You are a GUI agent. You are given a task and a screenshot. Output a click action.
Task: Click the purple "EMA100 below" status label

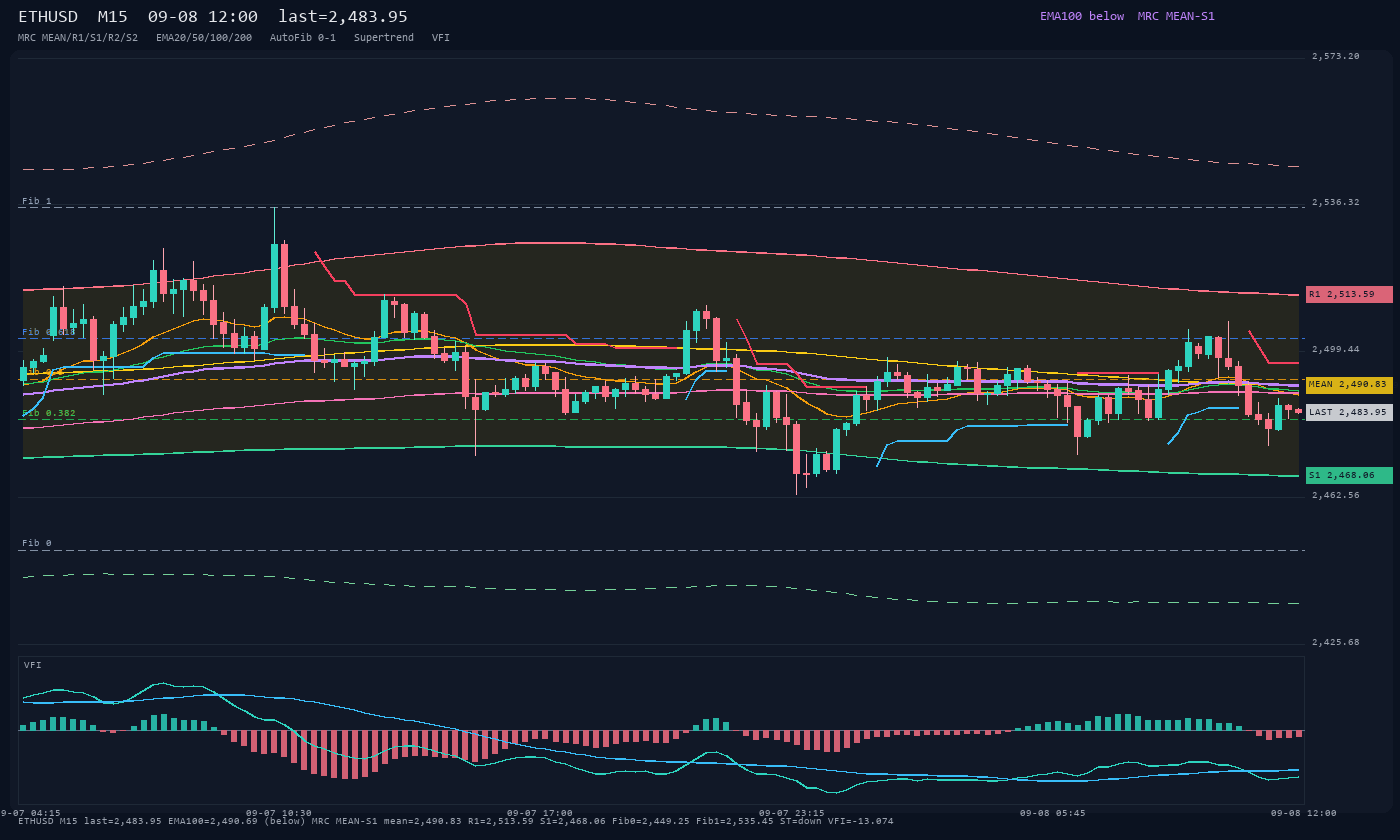(x=1082, y=16)
